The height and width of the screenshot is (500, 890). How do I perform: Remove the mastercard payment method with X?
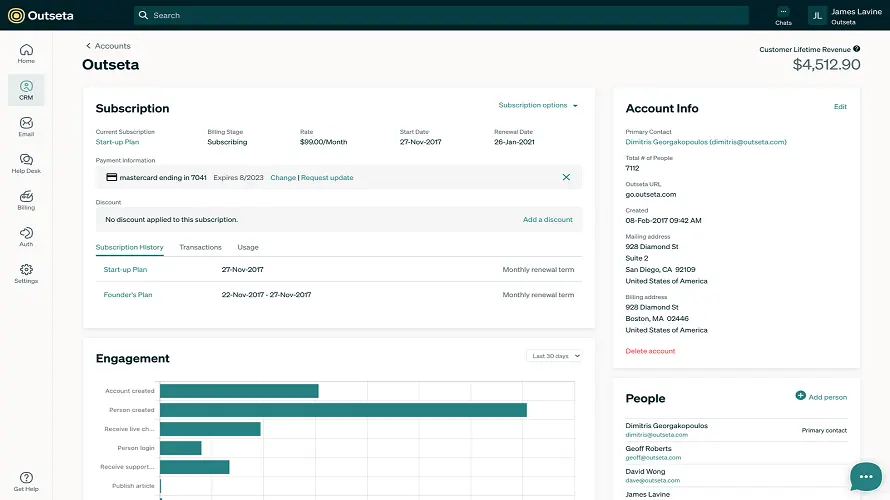[566, 177]
